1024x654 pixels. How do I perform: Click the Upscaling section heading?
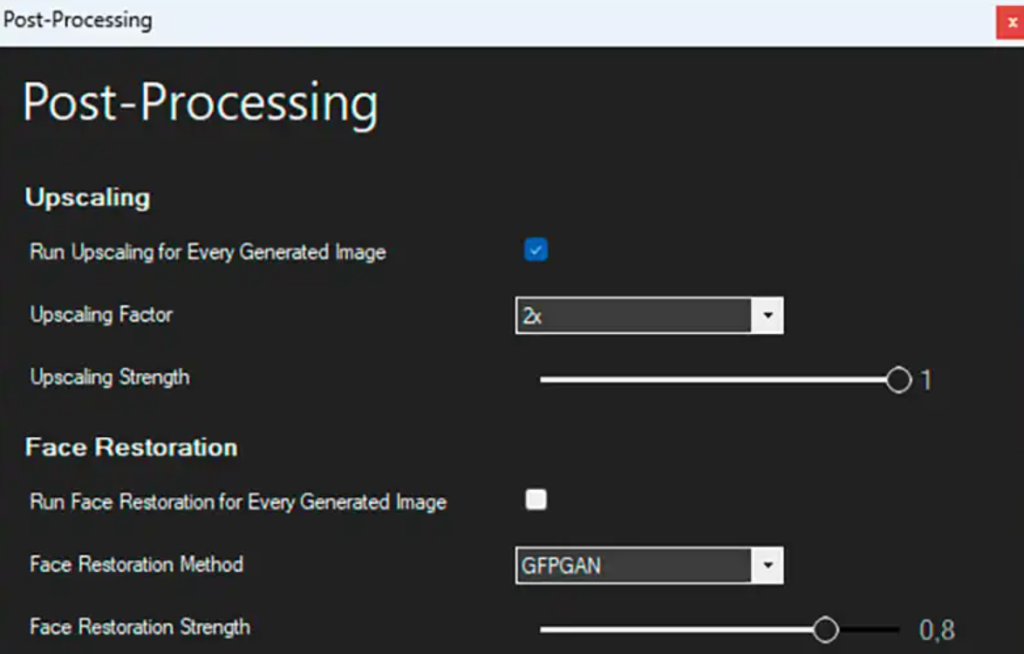click(86, 197)
